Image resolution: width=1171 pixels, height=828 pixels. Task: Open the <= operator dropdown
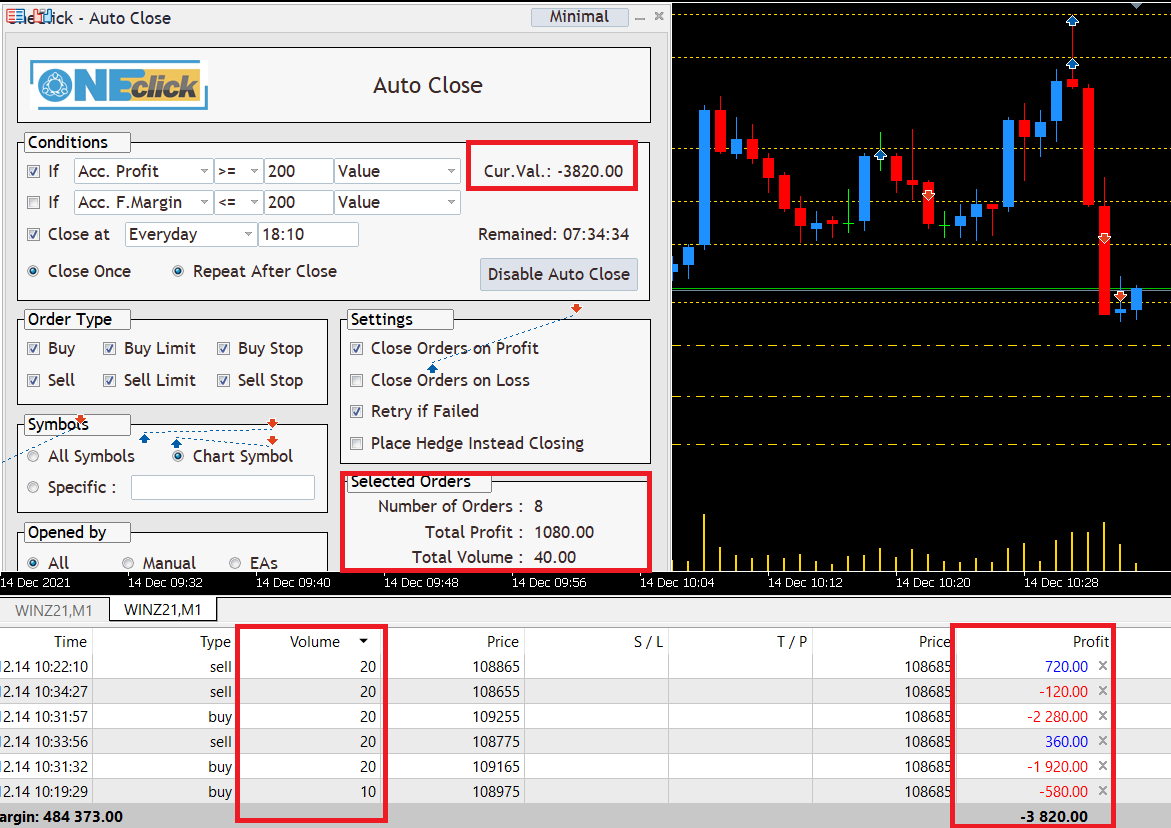[238, 202]
